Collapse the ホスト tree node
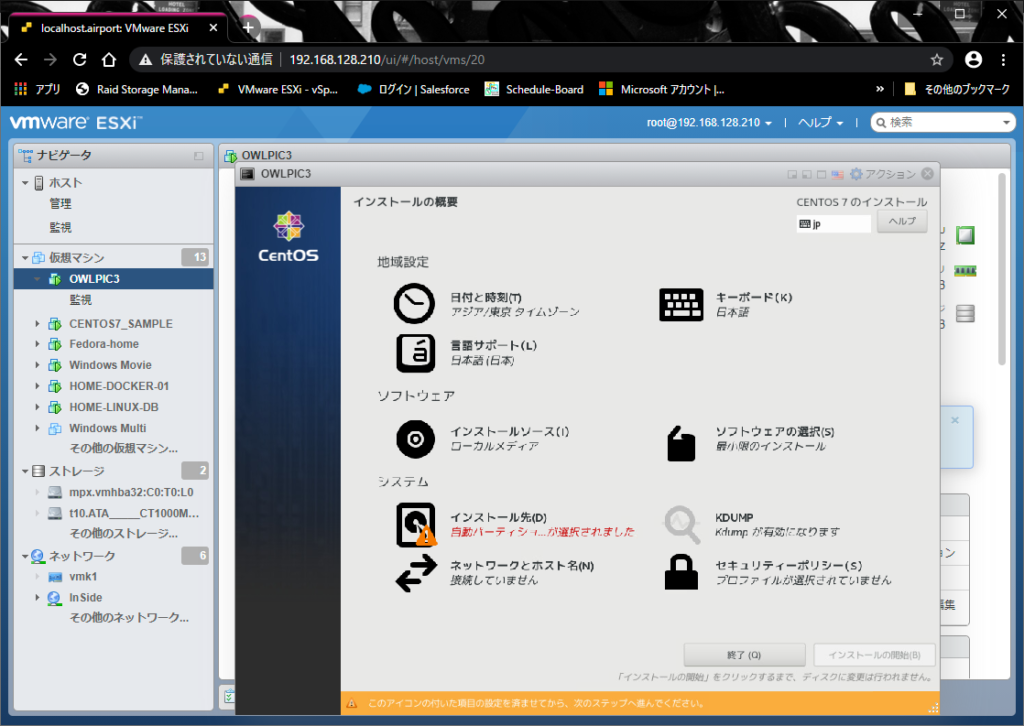The width and height of the screenshot is (1024, 726). pyautogui.click(x=25, y=183)
